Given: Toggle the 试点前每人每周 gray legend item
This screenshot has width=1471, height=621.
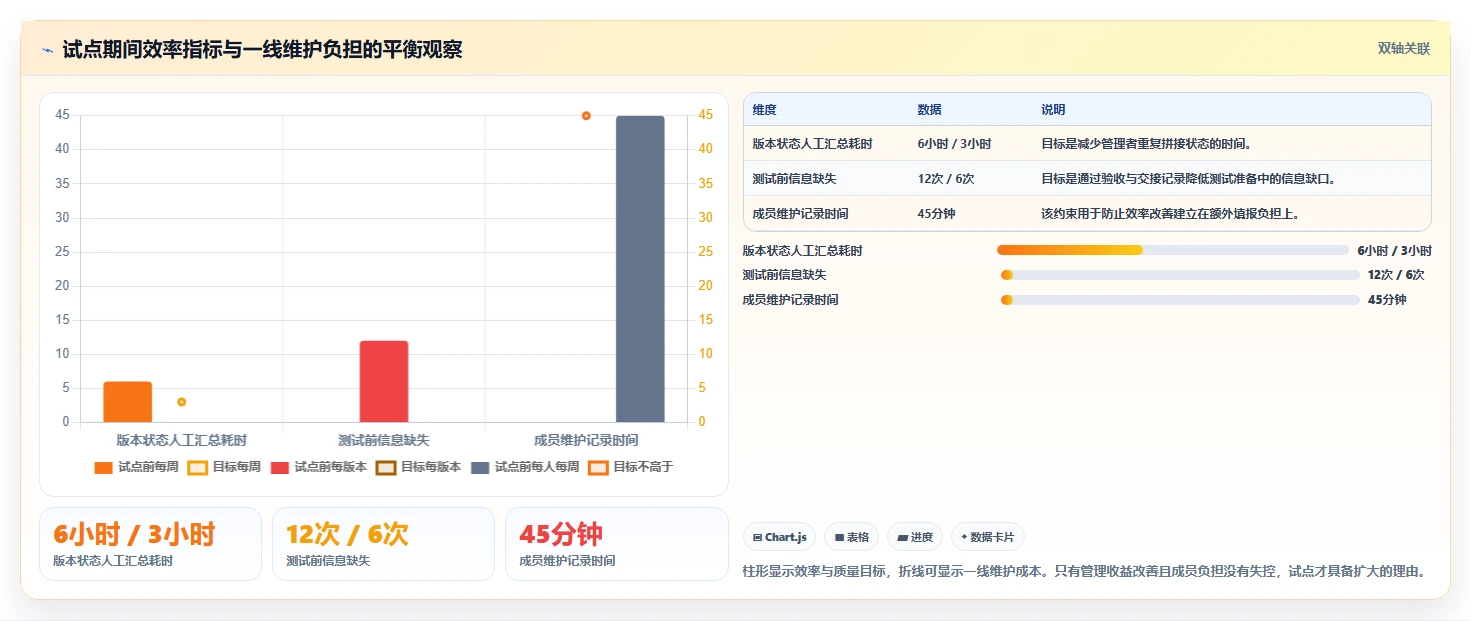Looking at the screenshot, I should coord(525,467).
